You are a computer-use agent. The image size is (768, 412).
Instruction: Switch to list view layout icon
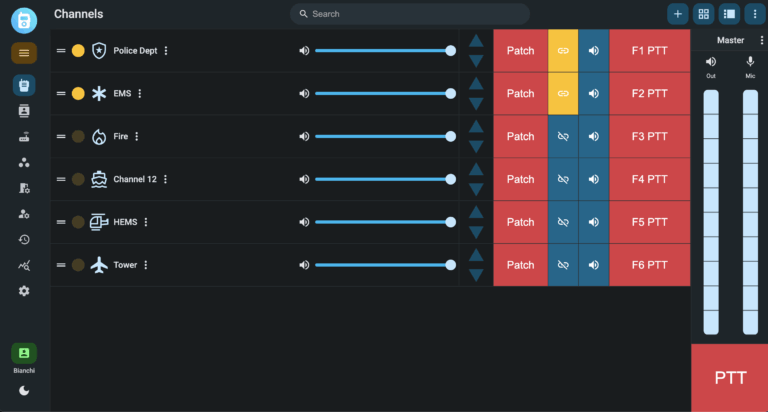(x=729, y=14)
